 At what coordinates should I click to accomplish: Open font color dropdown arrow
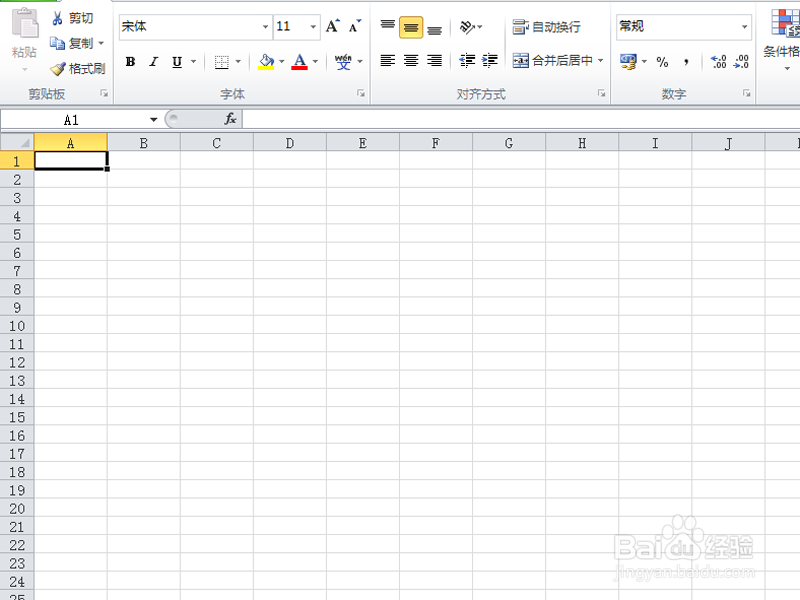pos(315,62)
